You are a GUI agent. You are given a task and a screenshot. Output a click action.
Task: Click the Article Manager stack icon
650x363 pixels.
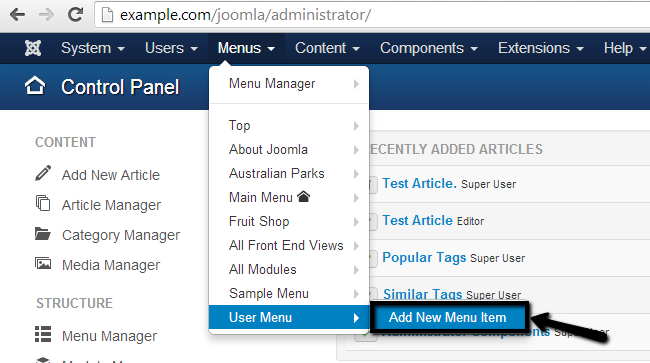tap(43, 203)
